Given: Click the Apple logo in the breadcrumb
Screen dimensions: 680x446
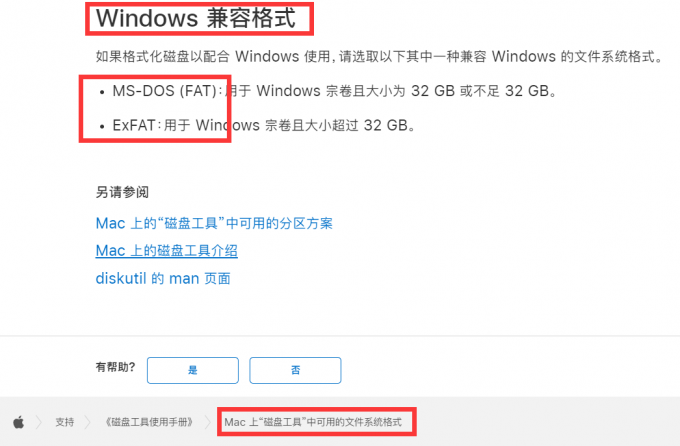Looking at the screenshot, I should click(19, 422).
